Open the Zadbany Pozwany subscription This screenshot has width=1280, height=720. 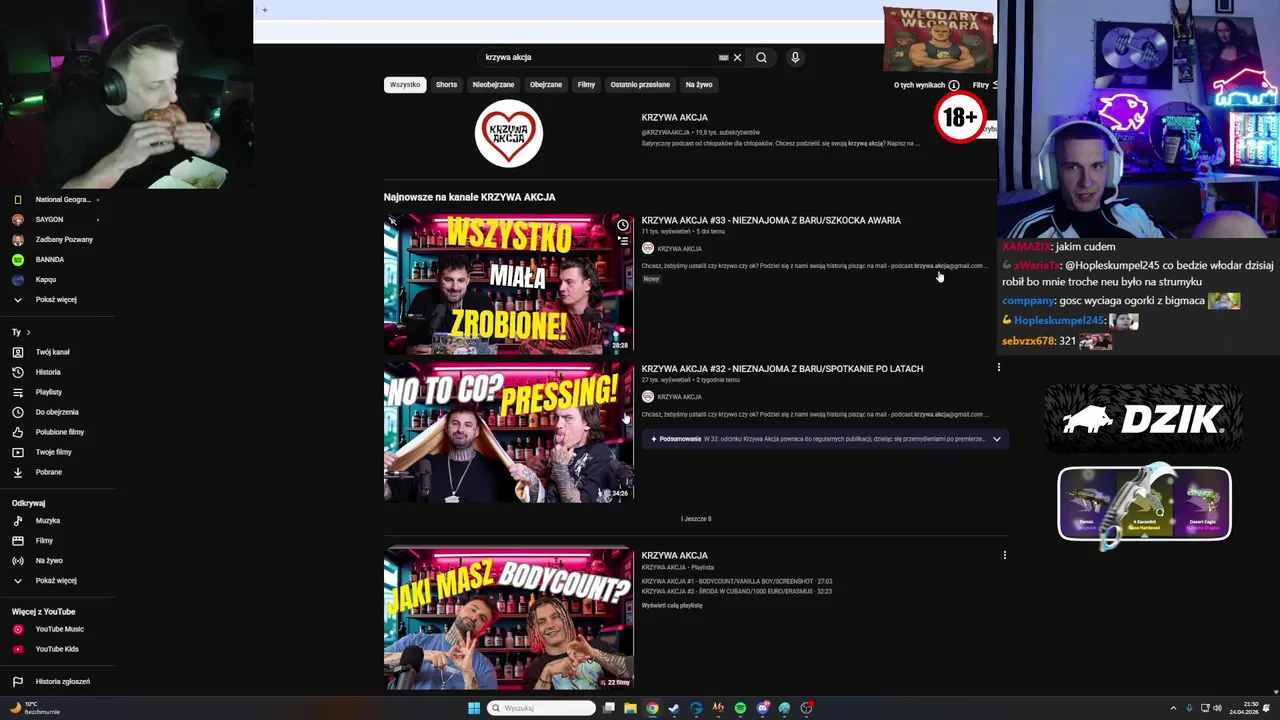64,239
